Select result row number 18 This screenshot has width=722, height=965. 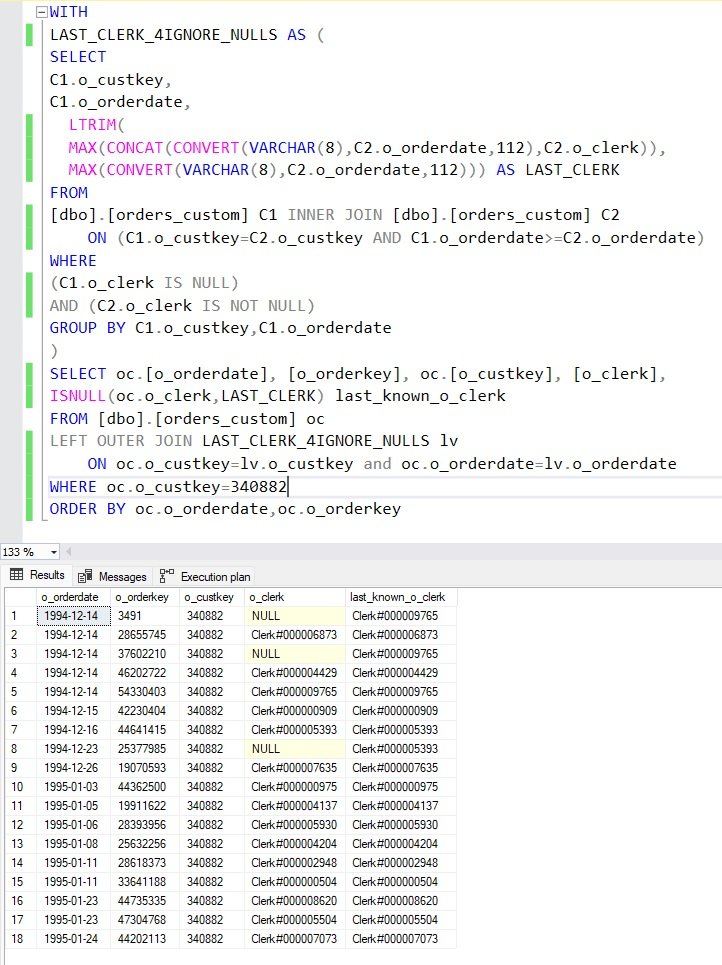point(21,939)
